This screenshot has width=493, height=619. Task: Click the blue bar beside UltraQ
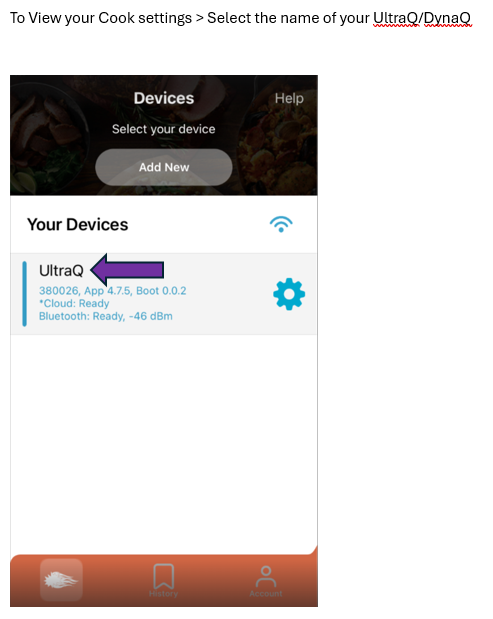[24, 294]
